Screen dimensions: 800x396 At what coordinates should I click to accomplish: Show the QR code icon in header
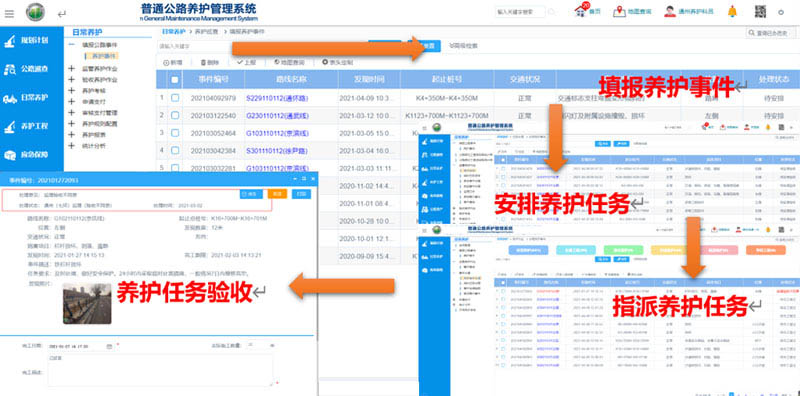(x=760, y=12)
